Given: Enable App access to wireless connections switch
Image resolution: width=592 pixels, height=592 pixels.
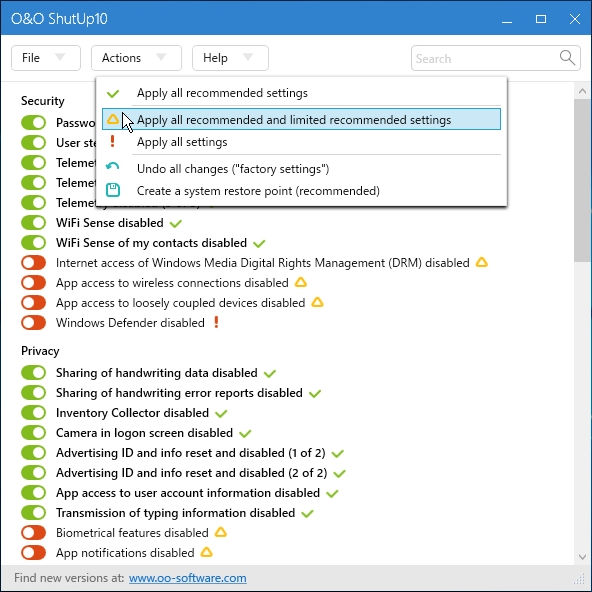Looking at the screenshot, I should pyautogui.click(x=34, y=283).
